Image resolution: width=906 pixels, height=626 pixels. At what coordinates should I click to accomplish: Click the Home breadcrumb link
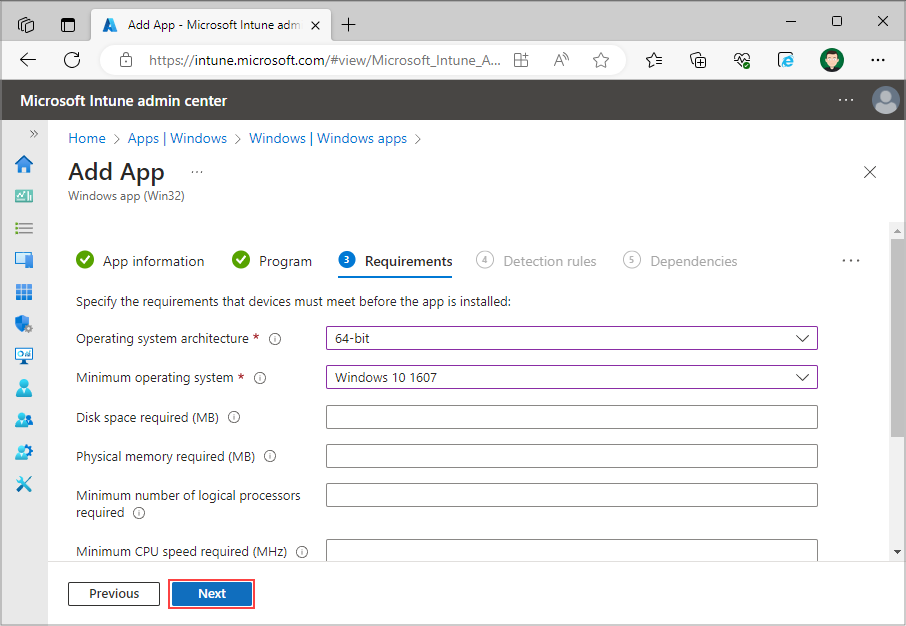87,138
